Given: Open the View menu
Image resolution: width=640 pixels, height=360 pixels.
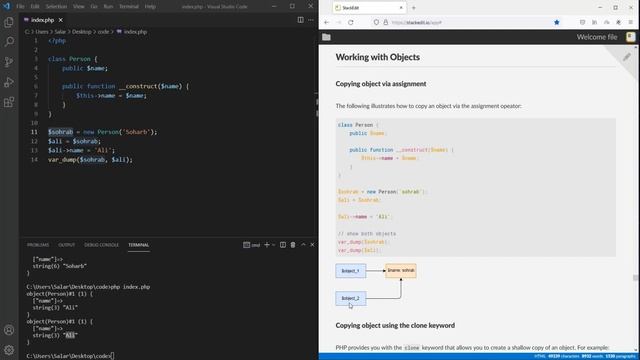Looking at the screenshot, I should pyautogui.click(x=79, y=7).
